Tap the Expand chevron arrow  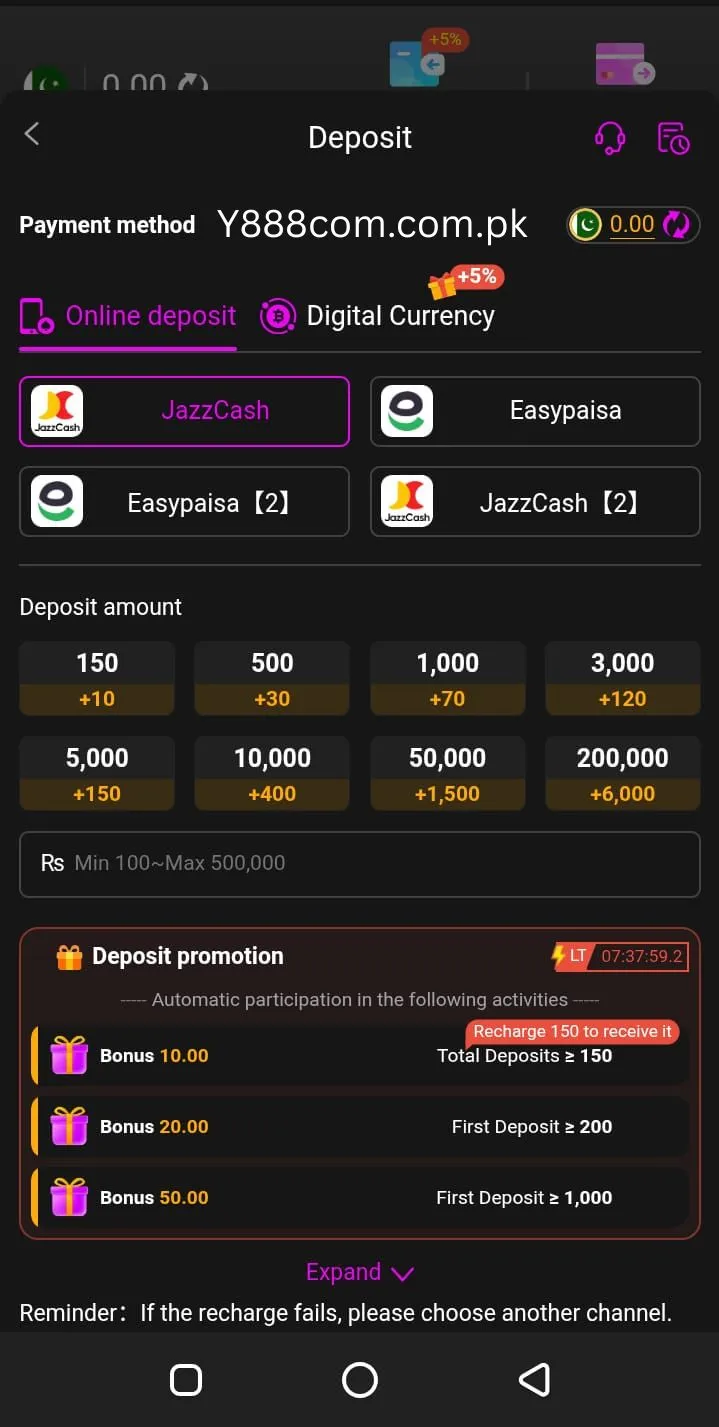coord(402,1273)
